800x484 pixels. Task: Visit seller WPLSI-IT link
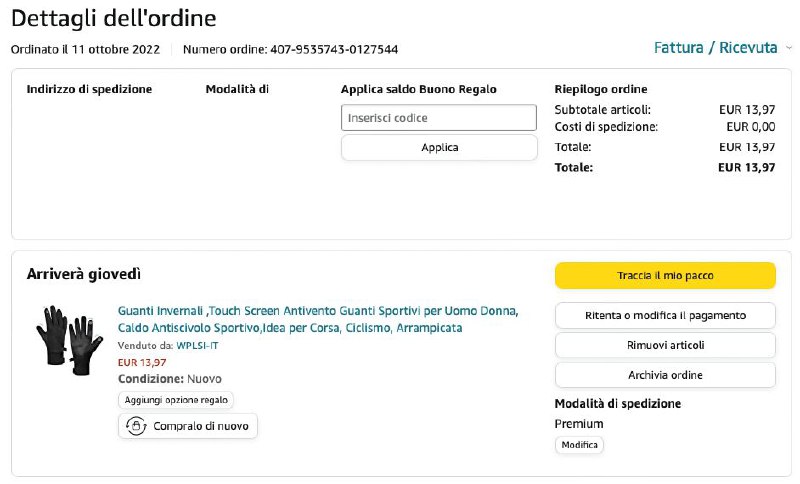[x=197, y=345]
